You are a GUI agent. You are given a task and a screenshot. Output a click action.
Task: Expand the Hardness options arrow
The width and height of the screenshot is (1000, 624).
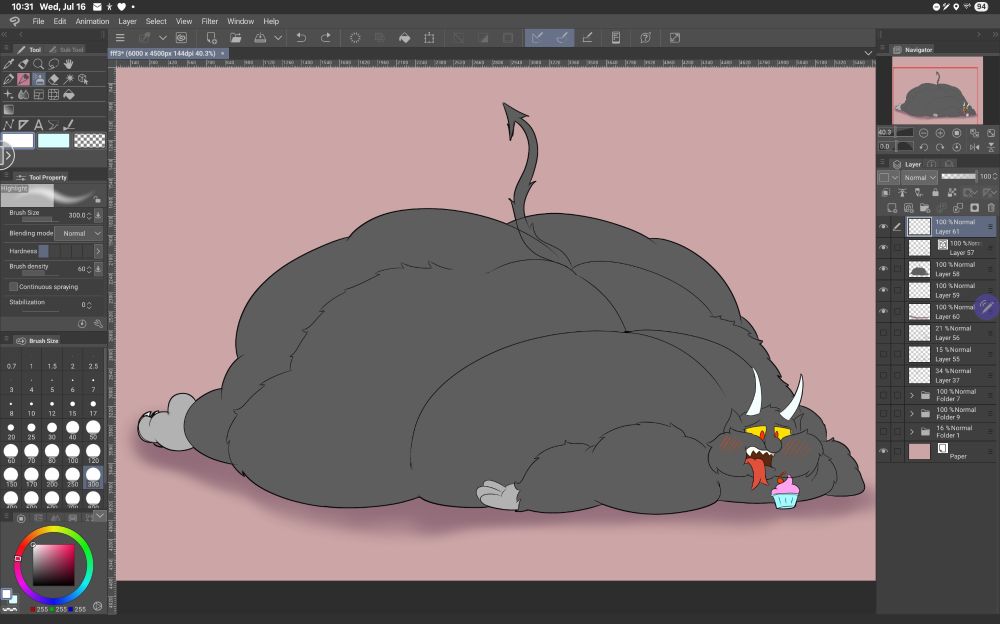coord(98,251)
